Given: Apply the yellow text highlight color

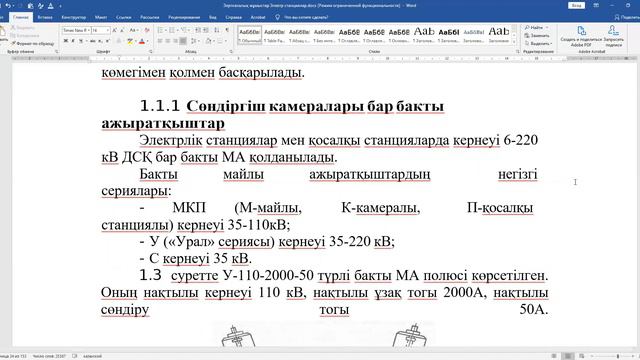Looking at the screenshot, I should click(129, 41).
